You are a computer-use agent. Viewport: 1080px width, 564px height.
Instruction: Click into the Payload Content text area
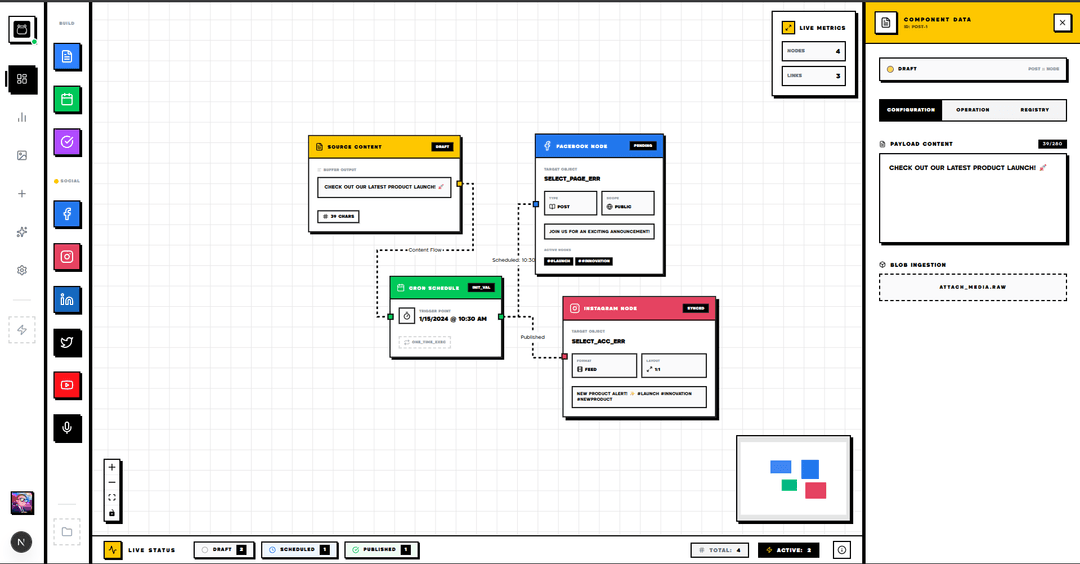(x=973, y=198)
